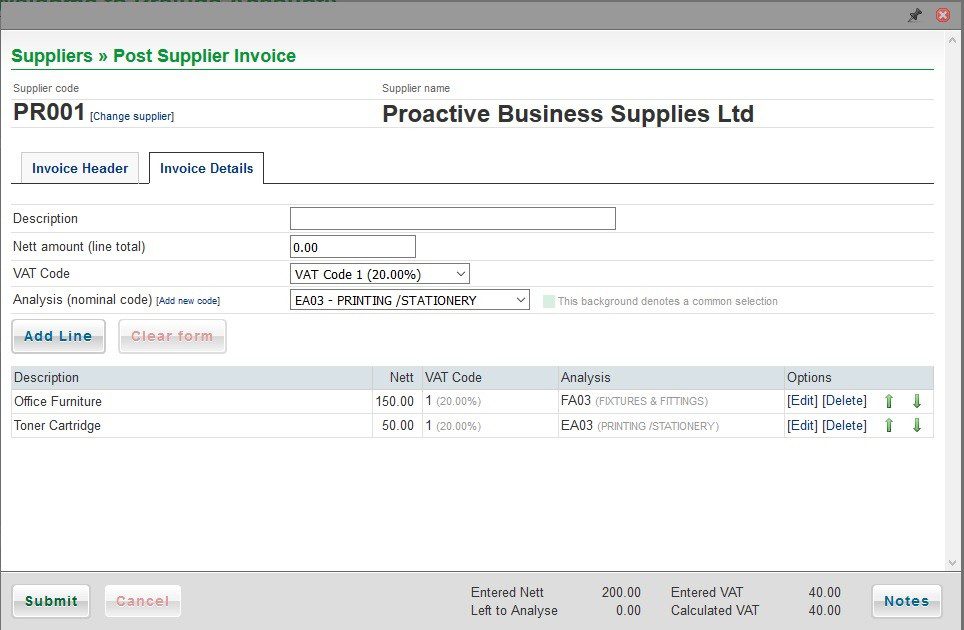Click the Office Furniture row VAT code cell
This screenshot has width=964, height=630.
(x=490, y=401)
